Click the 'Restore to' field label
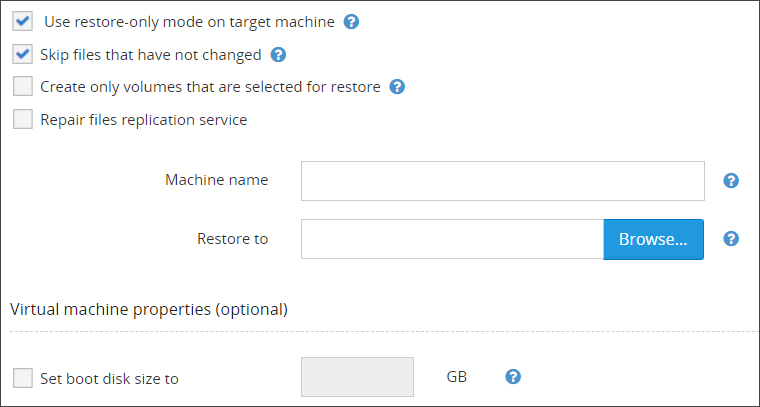The image size is (760, 407). pos(232,239)
